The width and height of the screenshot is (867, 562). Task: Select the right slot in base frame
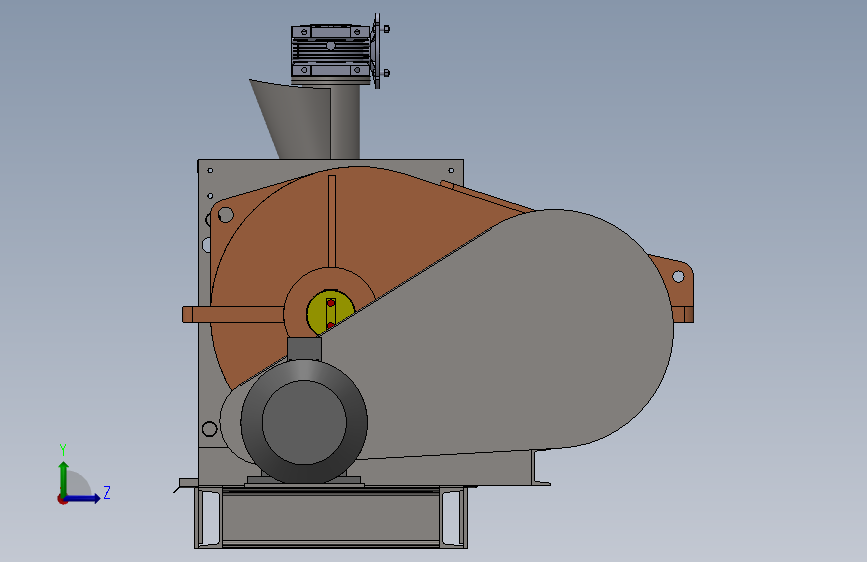451,517
